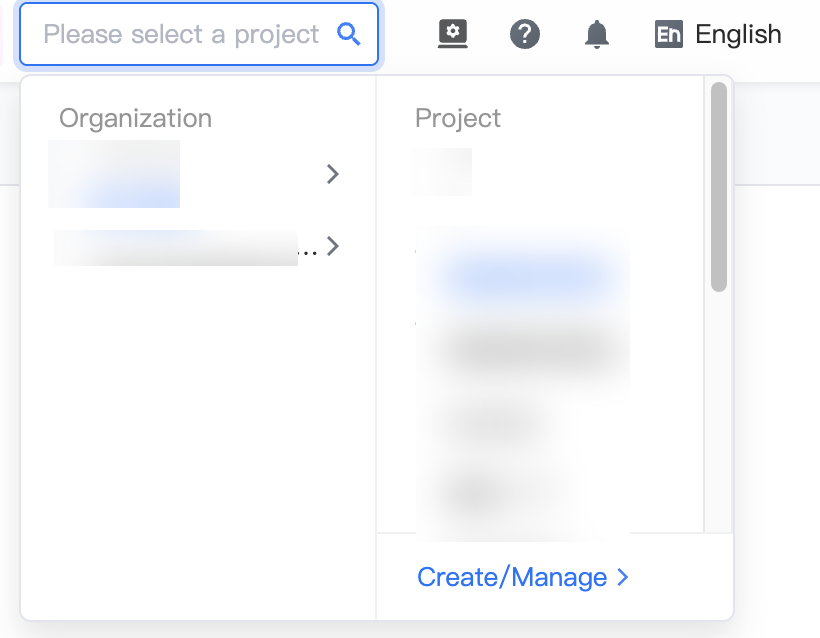Screen dimensions: 820x638
Task: Click the Project column header
Action: coord(458,118)
